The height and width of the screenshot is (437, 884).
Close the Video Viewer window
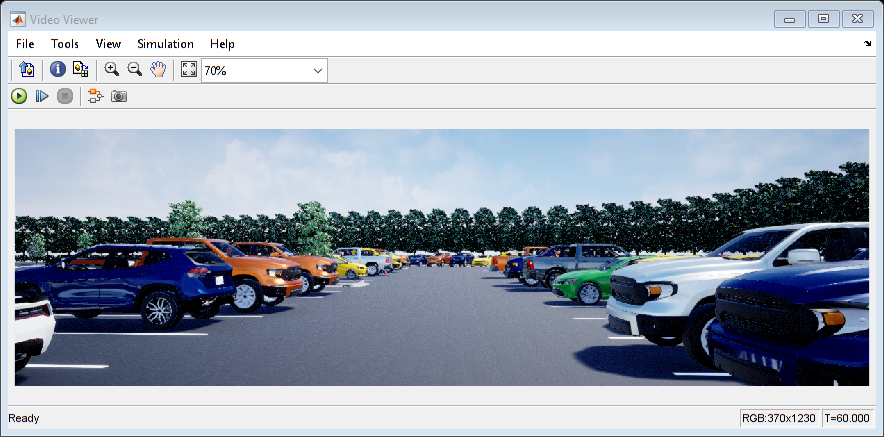[857, 19]
